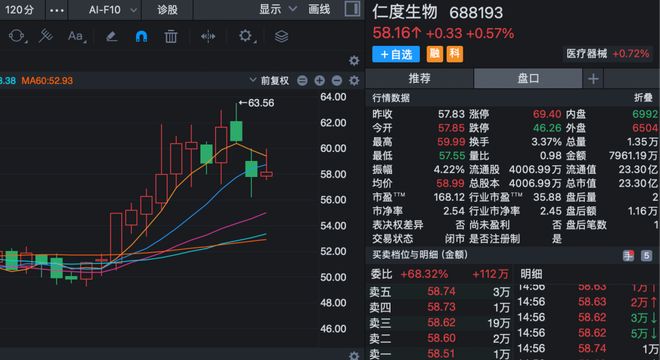Viewport: 660px width, 360px height.
Task: Select the Aa text annotation tool
Action: point(76,36)
